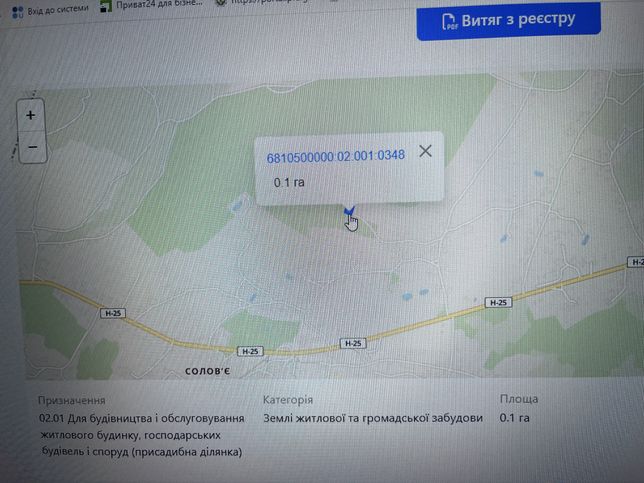Click the cut-off H-2 shield at right edge

pyautogui.click(x=636, y=262)
